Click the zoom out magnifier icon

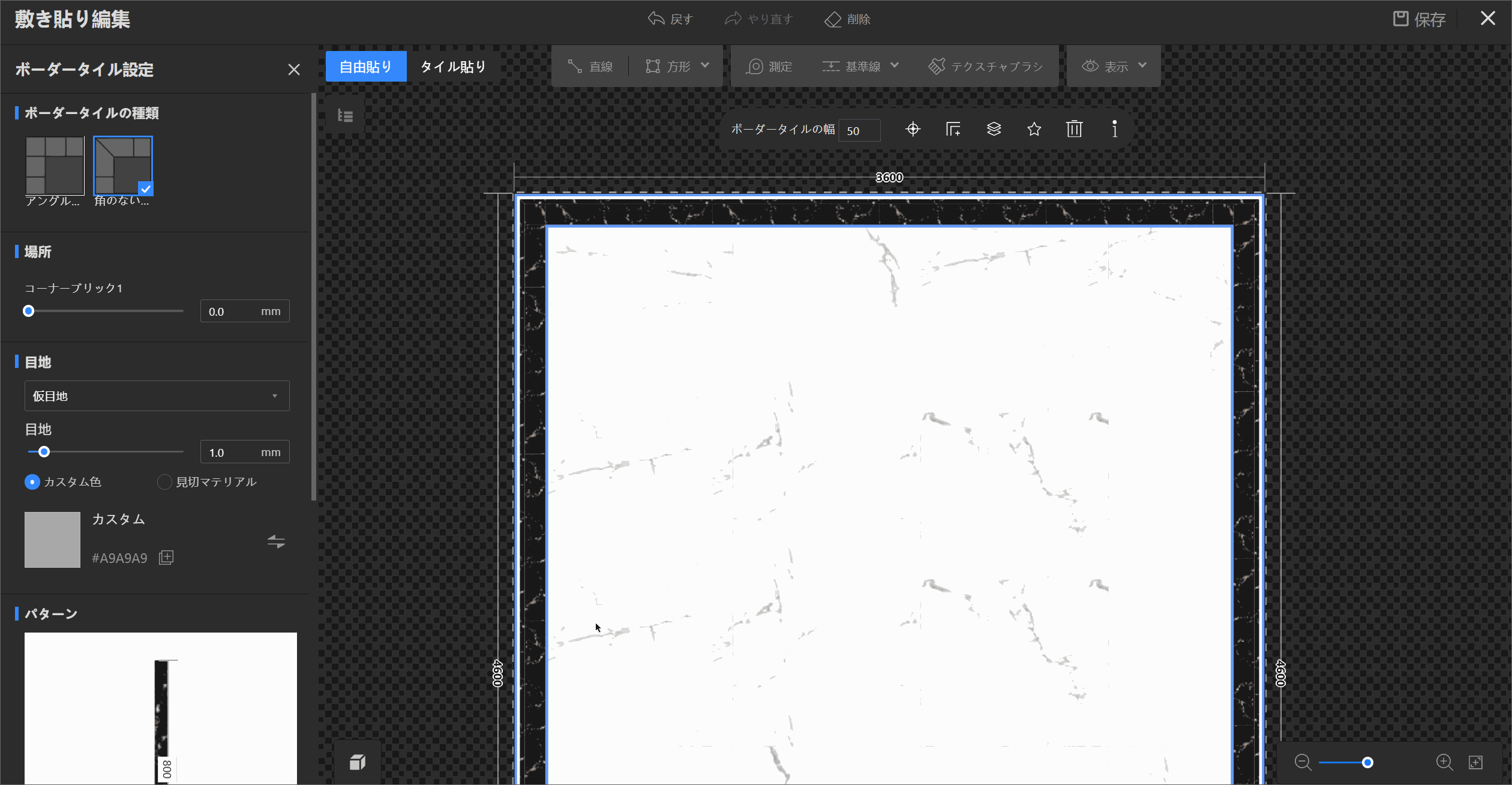point(1303,763)
